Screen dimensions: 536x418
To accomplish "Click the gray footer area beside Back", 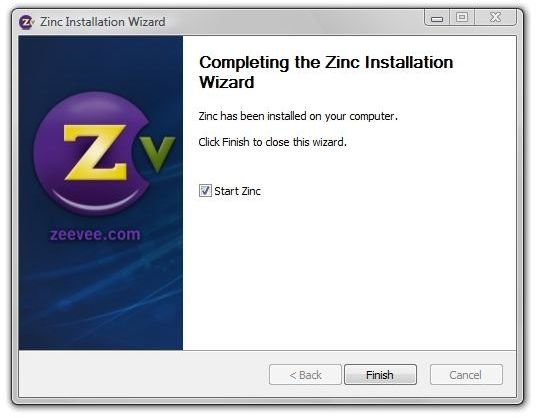I will tap(144, 374).
